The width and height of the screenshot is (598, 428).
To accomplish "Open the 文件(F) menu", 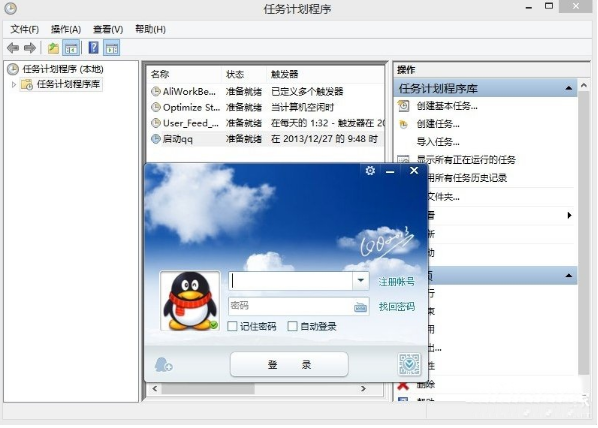I will [25, 29].
